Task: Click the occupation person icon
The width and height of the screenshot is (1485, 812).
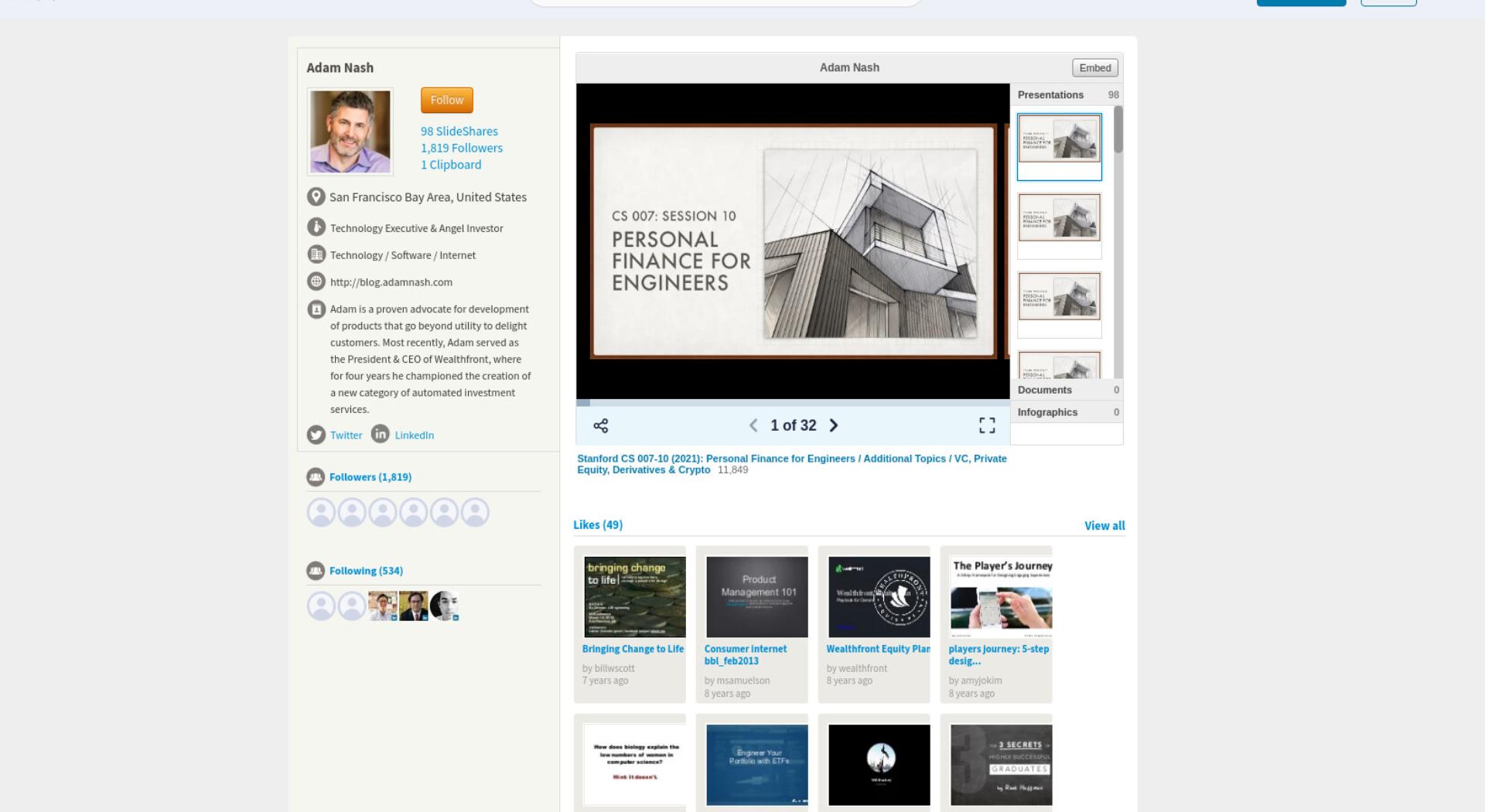Action: [x=316, y=227]
